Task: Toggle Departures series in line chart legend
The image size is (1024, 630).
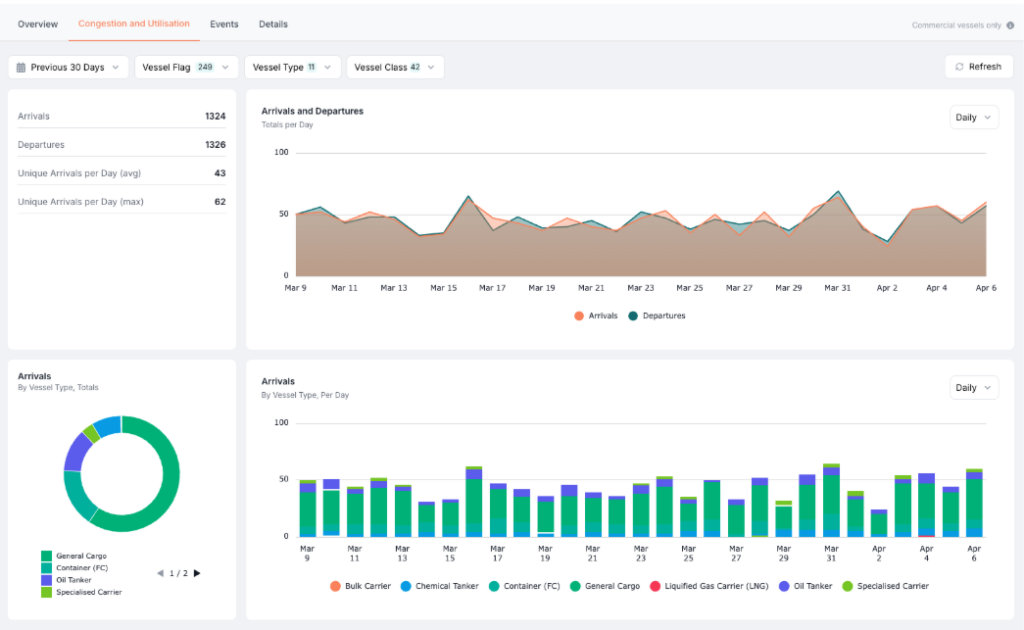Action: (x=633, y=316)
